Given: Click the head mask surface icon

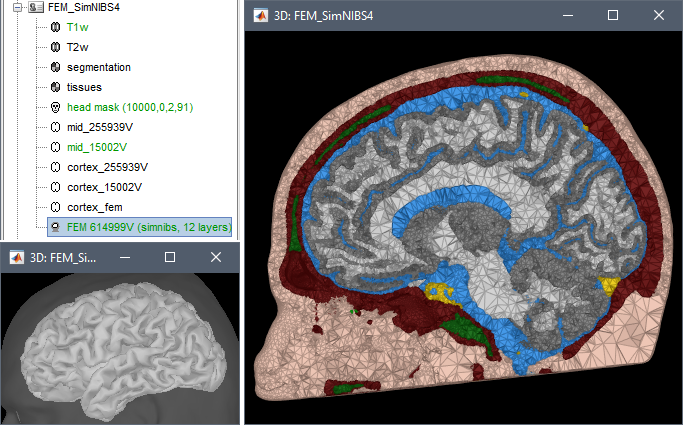Looking at the screenshot, I should coord(54,107).
